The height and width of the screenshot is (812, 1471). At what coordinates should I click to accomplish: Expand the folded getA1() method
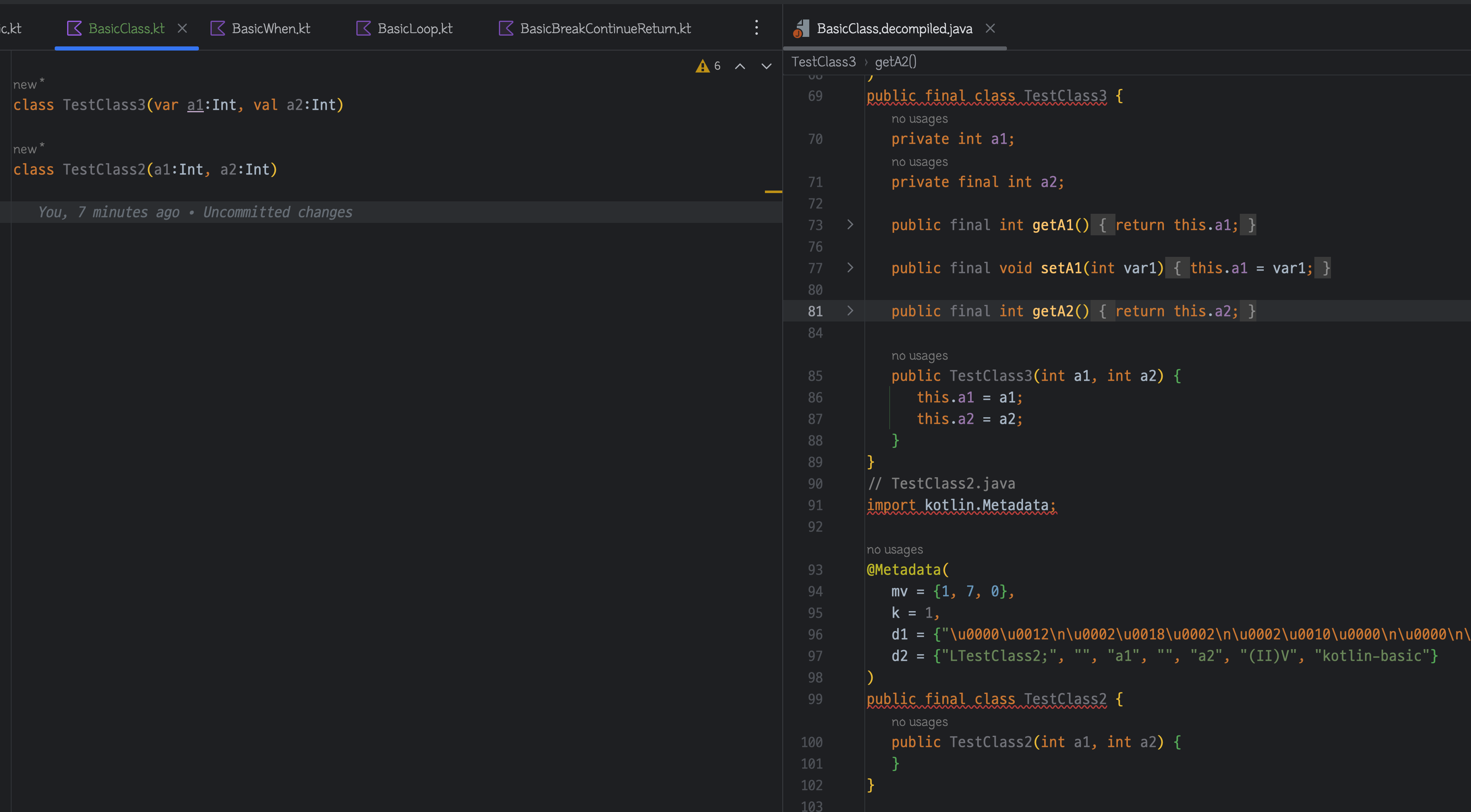850,225
